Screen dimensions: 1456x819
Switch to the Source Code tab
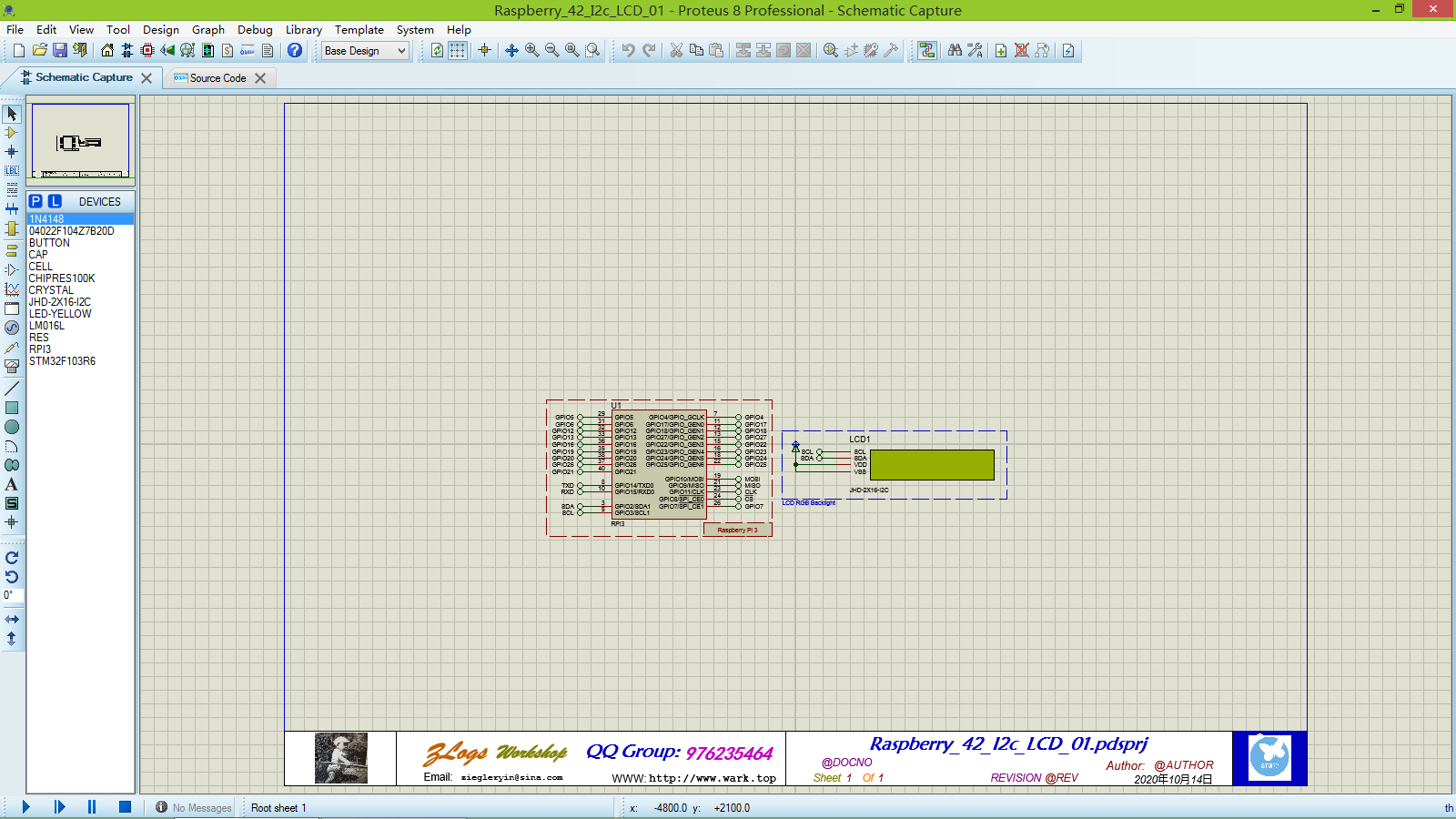coord(217,77)
